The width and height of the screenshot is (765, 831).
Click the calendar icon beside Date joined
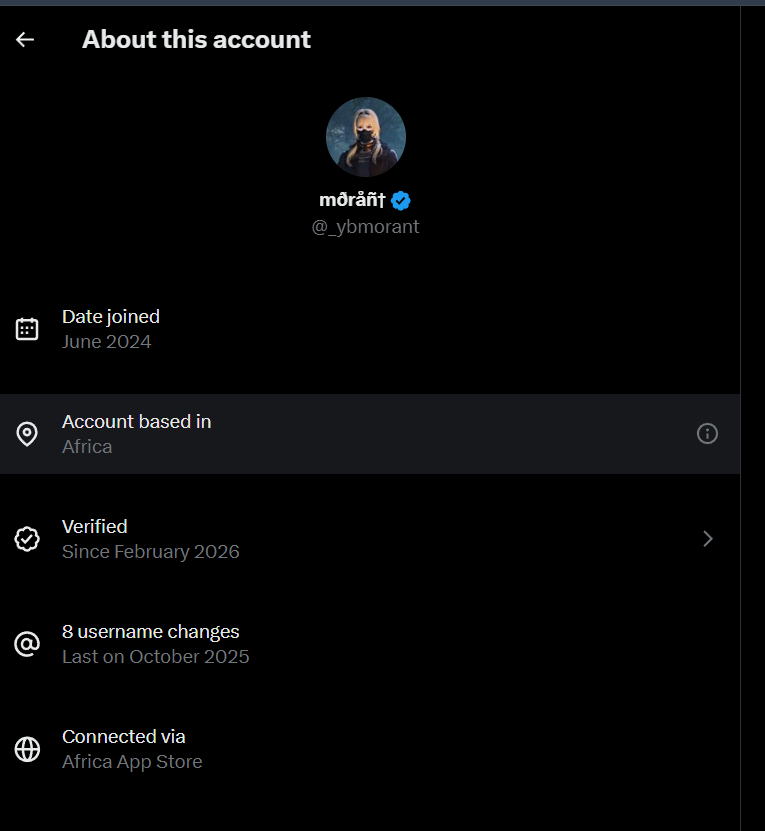pyautogui.click(x=27, y=329)
